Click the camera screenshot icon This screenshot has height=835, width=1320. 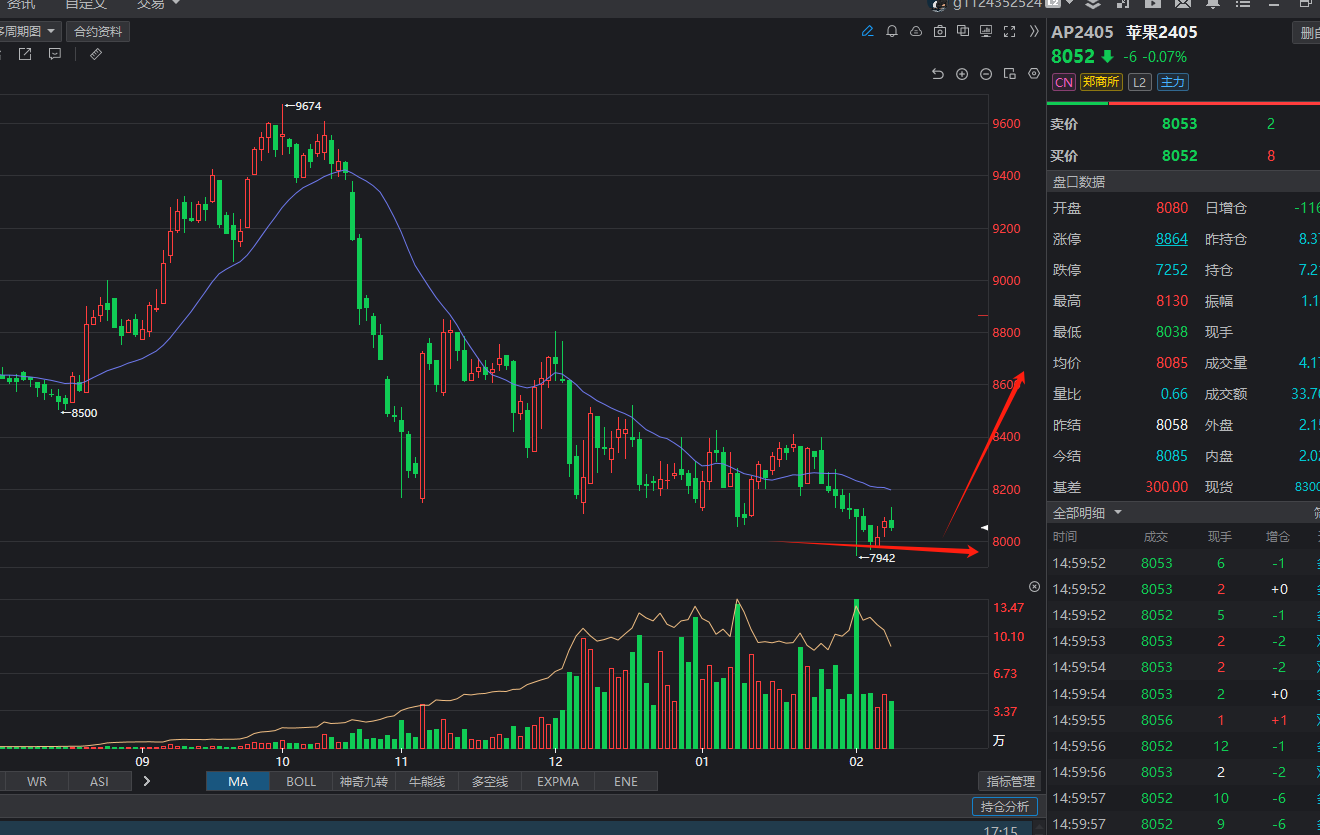point(939,32)
